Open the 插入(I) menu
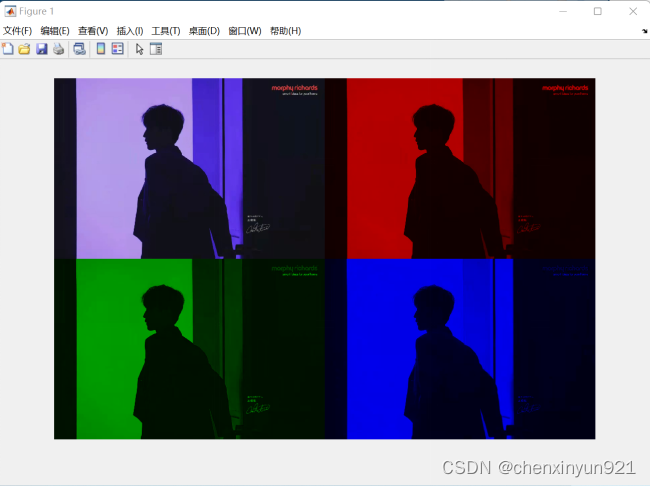 pyautogui.click(x=130, y=31)
